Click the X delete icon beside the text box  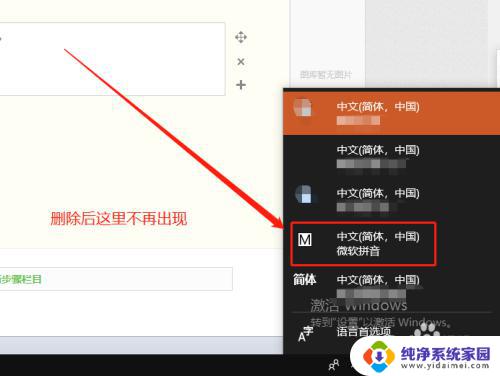click(241, 62)
